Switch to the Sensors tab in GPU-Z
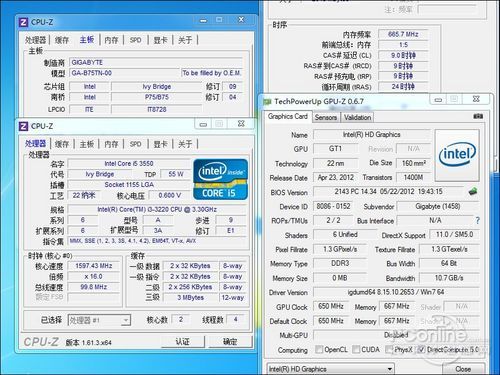500x375 pixels. click(326, 117)
